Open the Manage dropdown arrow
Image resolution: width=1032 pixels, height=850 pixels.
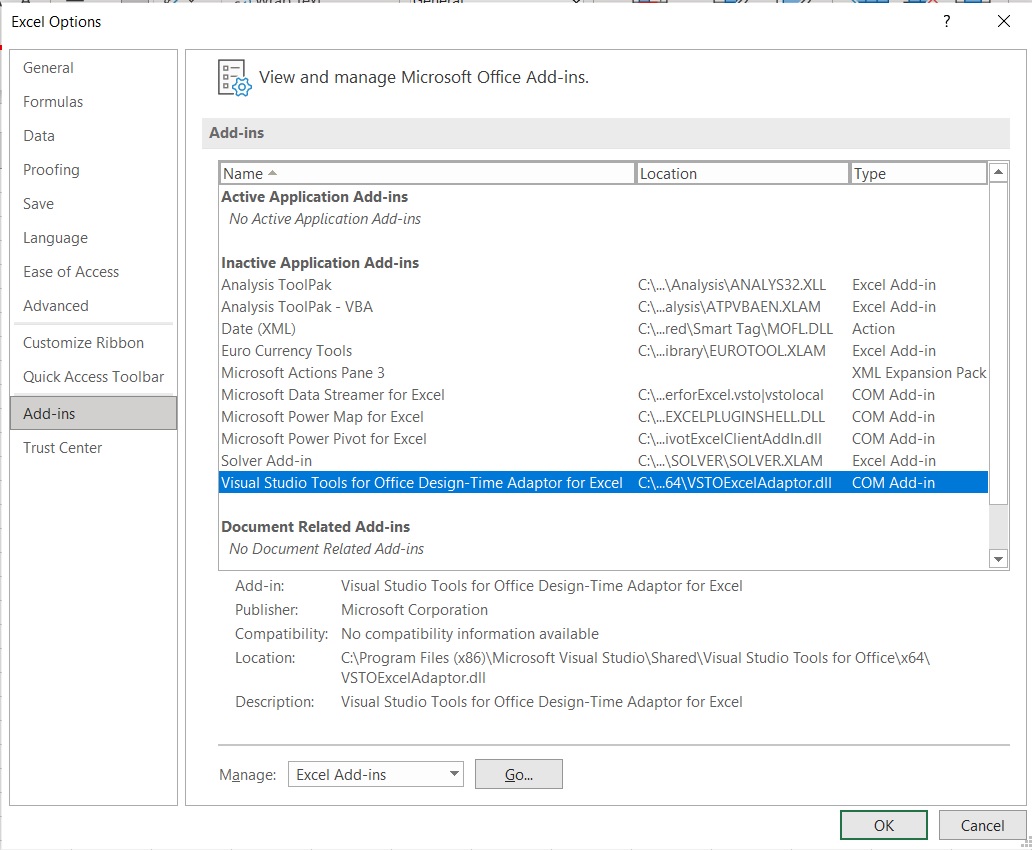tap(452, 773)
